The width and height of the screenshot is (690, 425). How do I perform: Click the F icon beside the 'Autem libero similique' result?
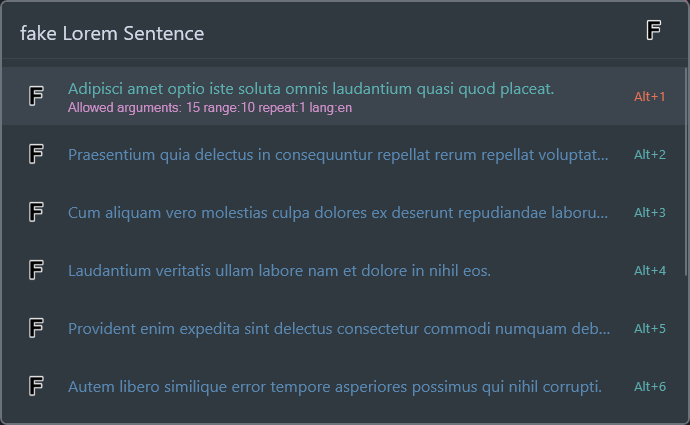[36, 386]
